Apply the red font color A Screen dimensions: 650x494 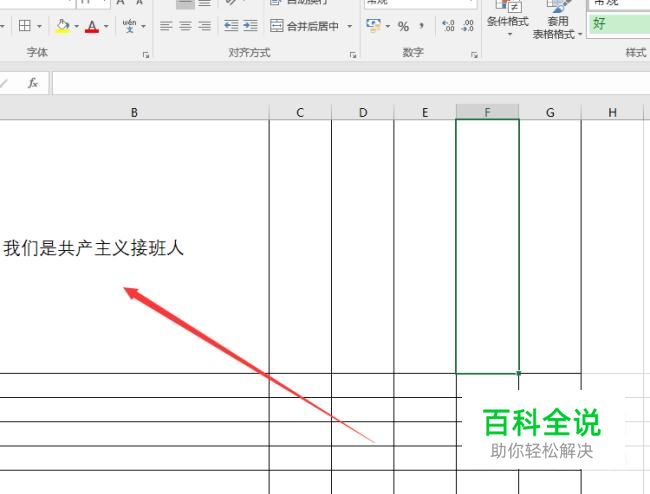[92, 26]
